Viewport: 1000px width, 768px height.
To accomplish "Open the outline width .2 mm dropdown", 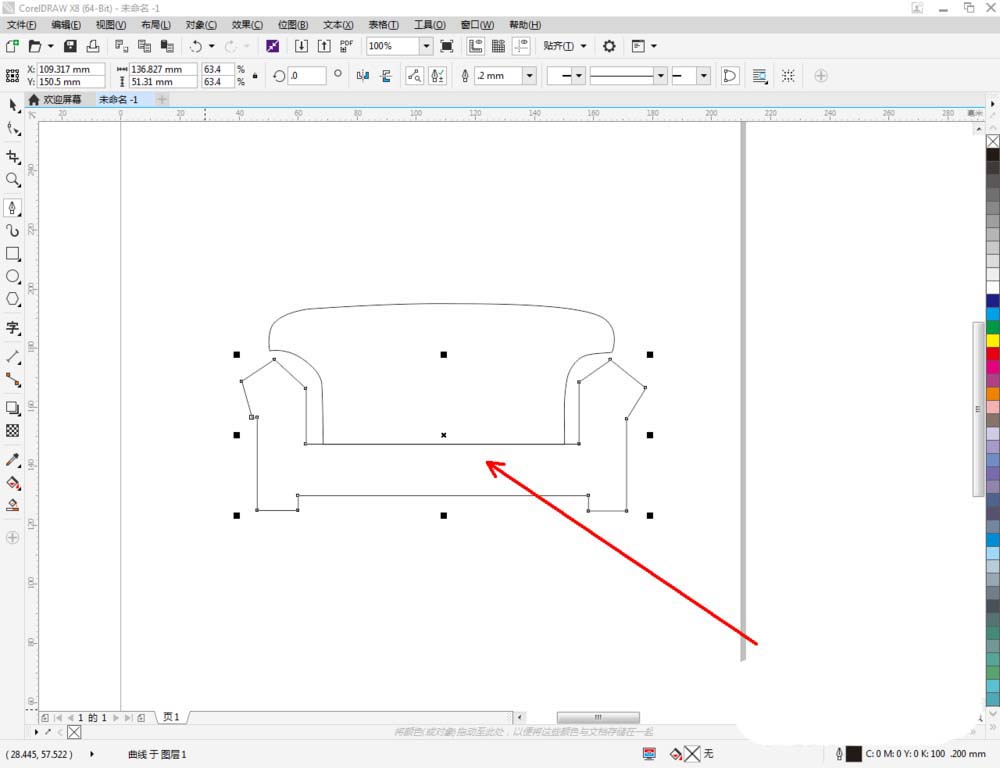I will [x=529, y=76].
